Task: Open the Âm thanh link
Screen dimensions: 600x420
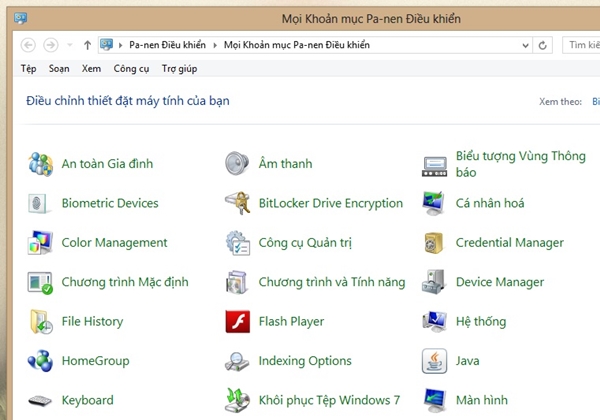Action: pos(285,163)
